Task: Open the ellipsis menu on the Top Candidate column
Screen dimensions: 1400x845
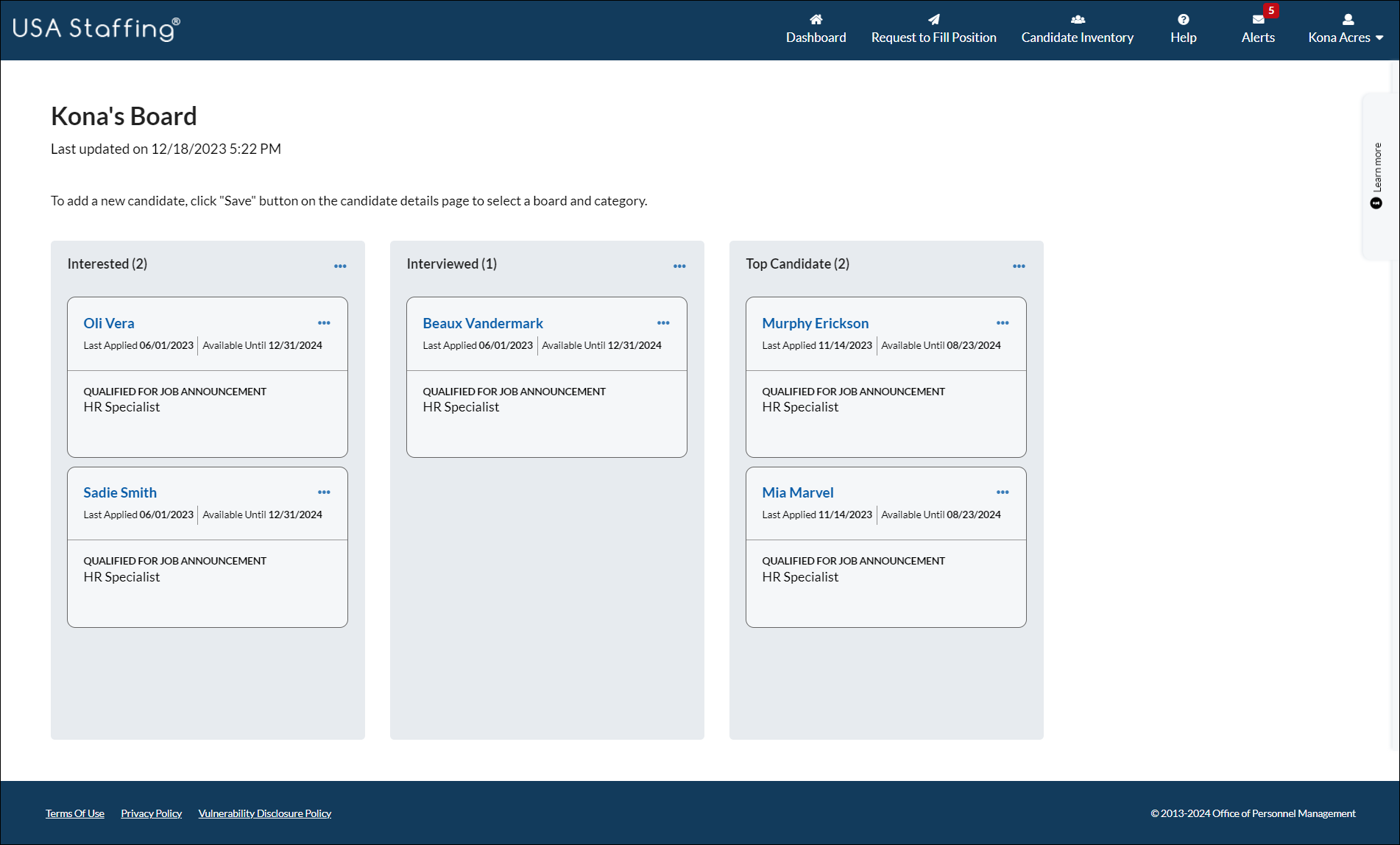Action: [1019, 266]
